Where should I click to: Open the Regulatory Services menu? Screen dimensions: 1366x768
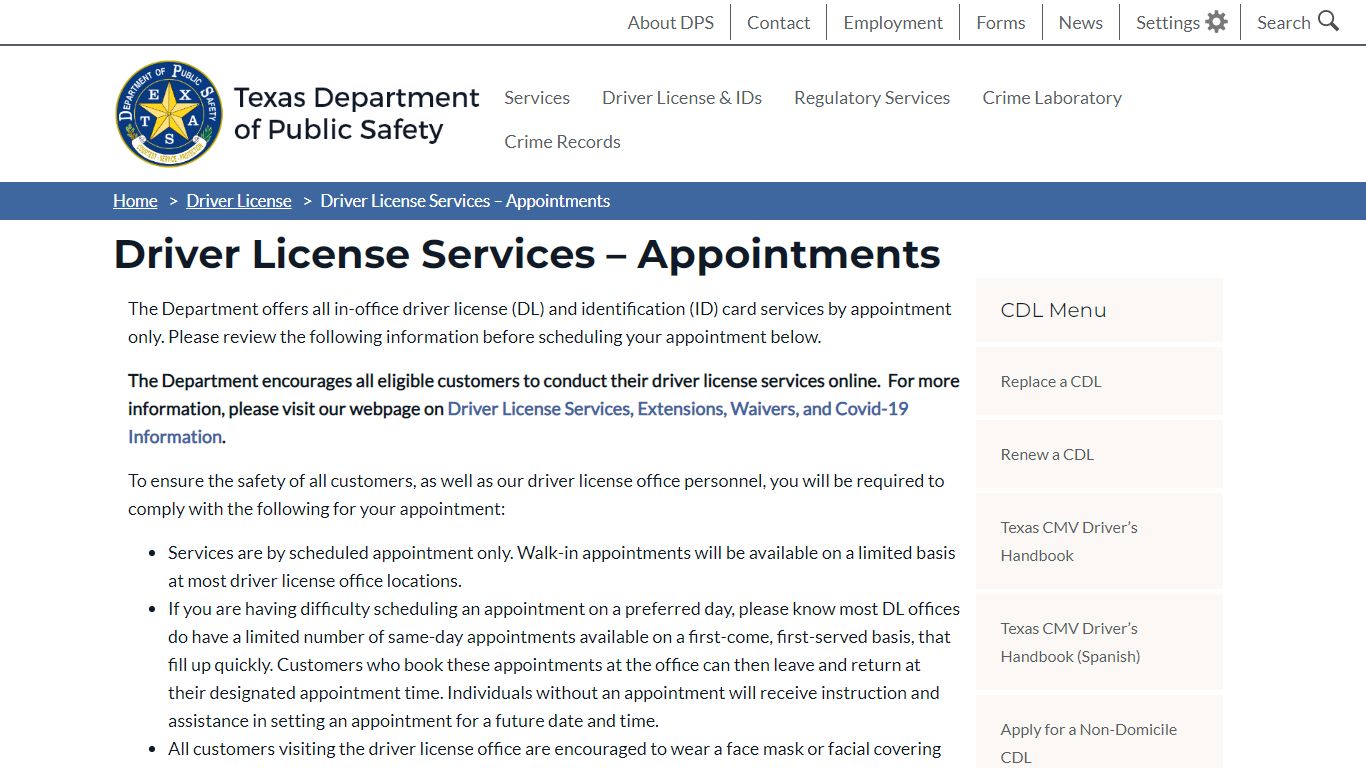(872, 97)
